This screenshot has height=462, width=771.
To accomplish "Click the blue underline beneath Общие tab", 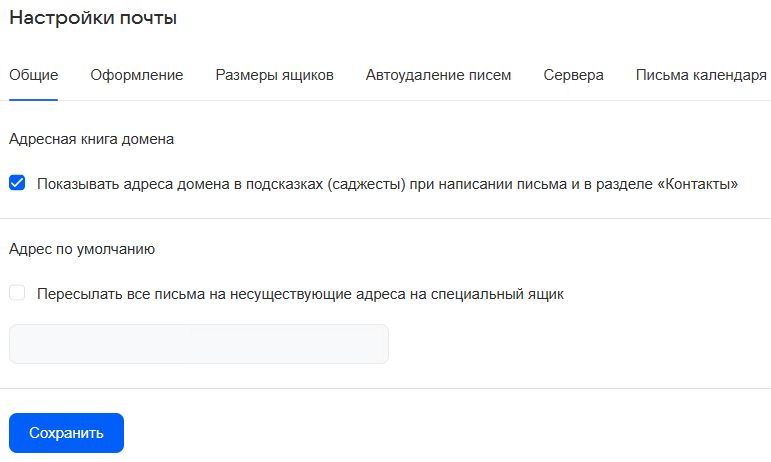I will click(x=33, y=99).
